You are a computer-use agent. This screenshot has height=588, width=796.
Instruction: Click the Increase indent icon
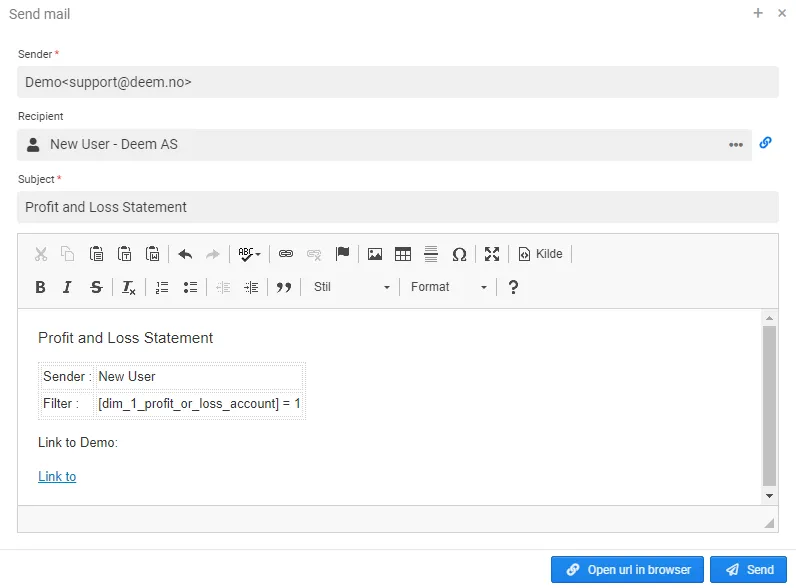(x=251, y=287)
